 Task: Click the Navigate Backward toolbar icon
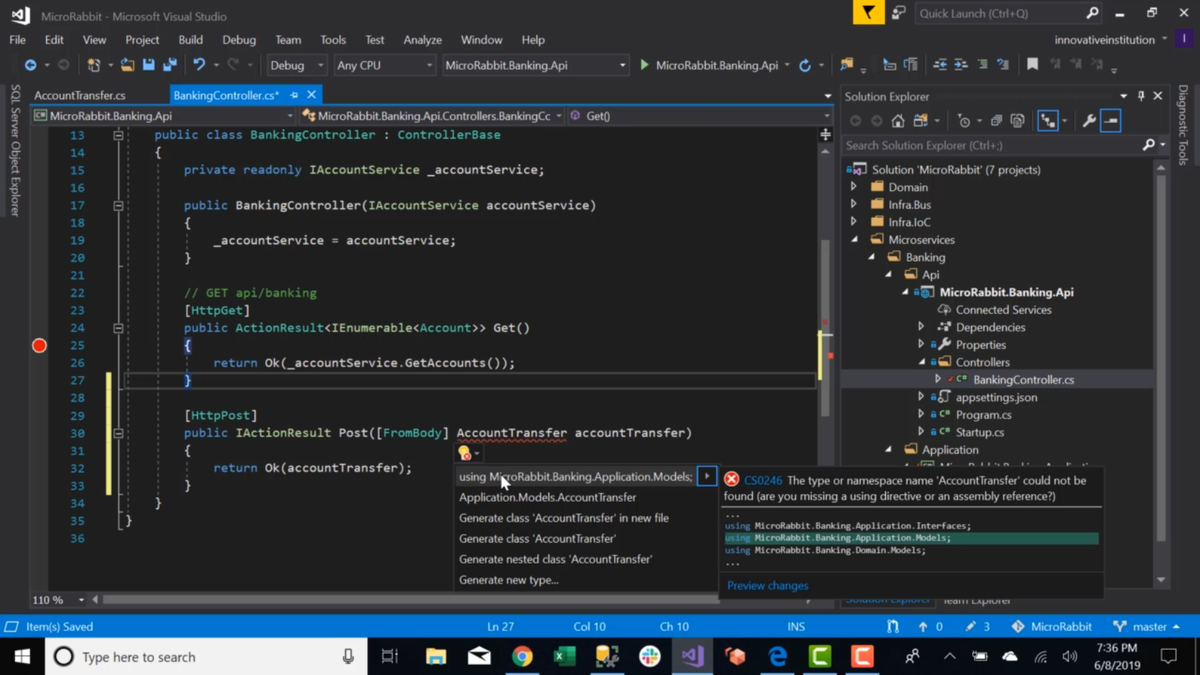[x=30, y=65]
